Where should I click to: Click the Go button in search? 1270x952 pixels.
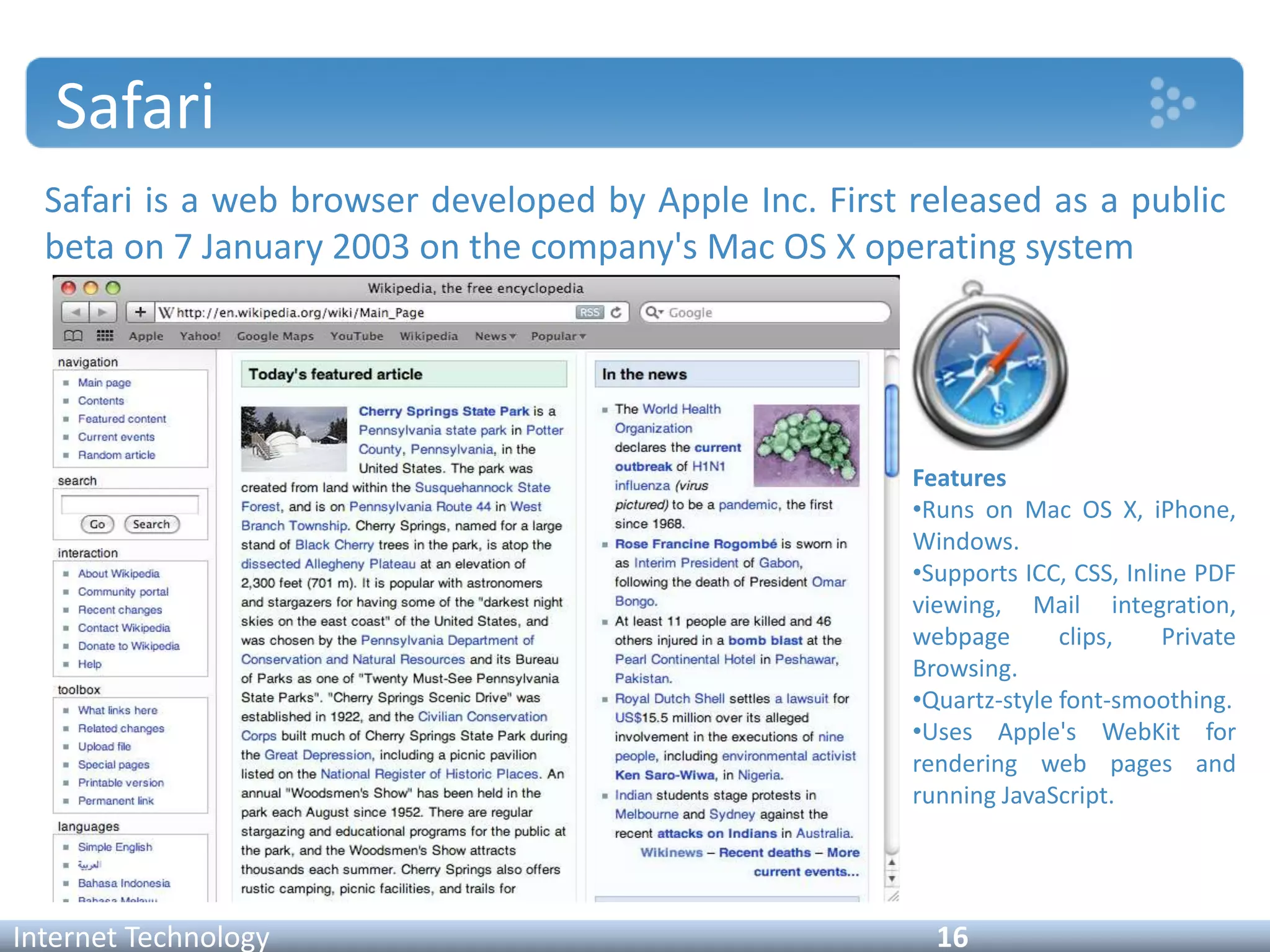coord(97,524)
